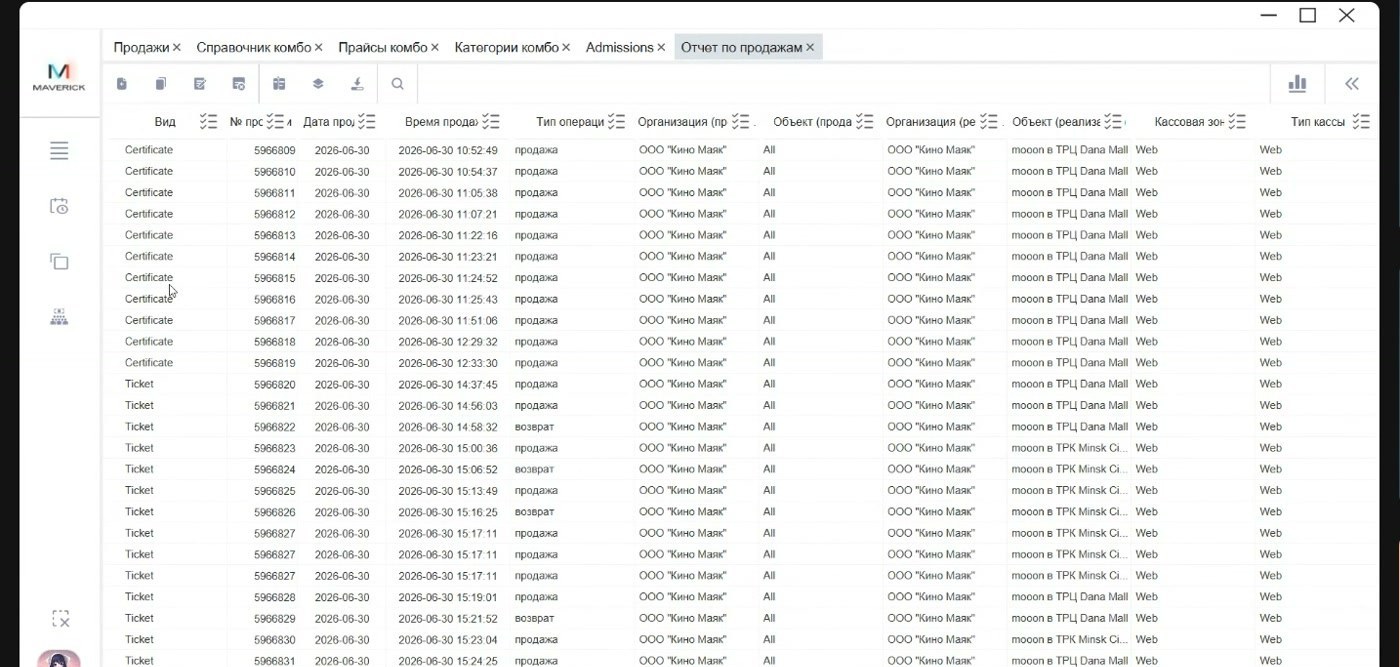Image resolution: width=1400 pixels, height=667 pixels.
Task: Switch to the Прайсы комбо tab
Action: pyautogui.click(x=383, y=47)
